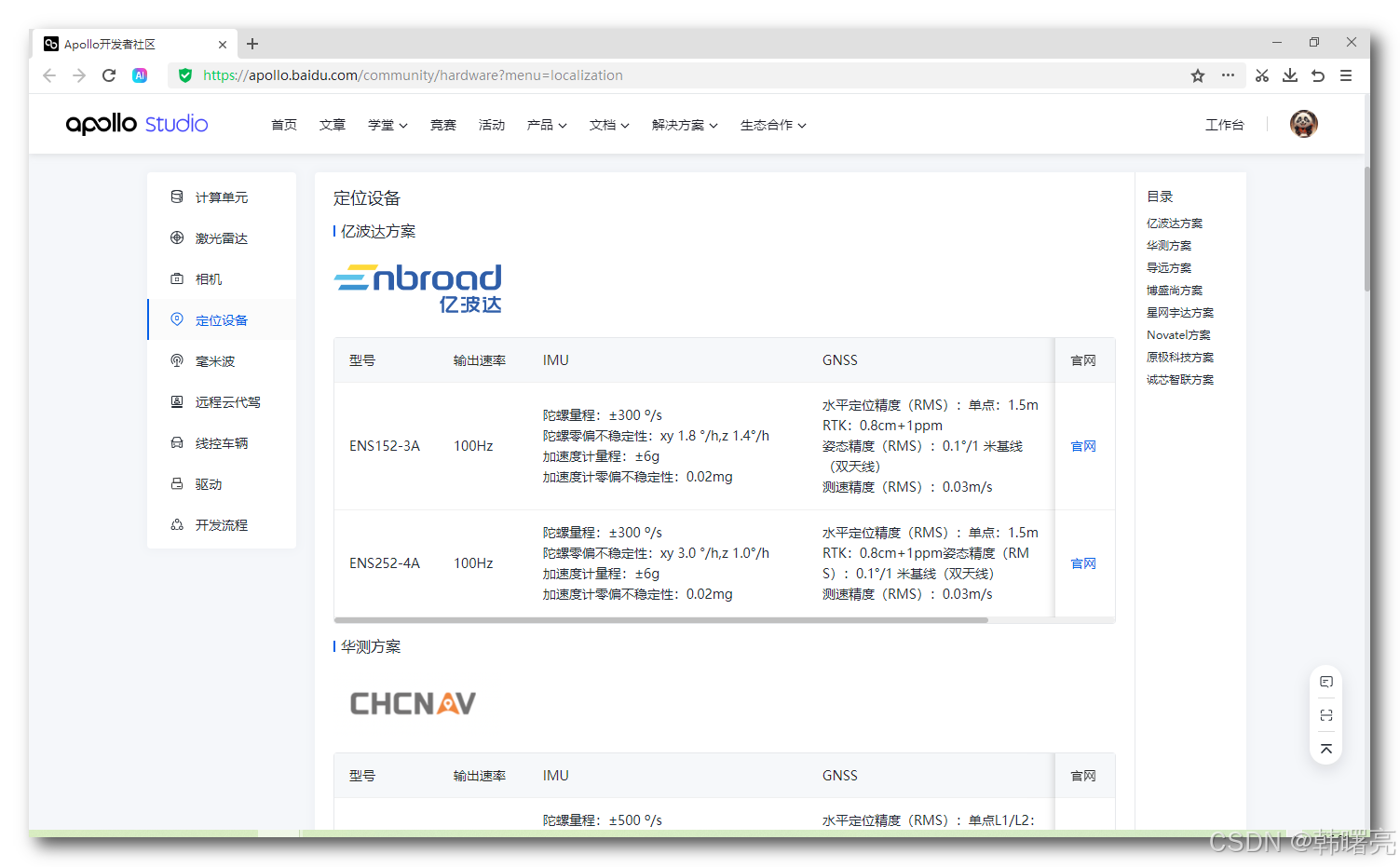Click the 华测方案 section heading
The height and width of the screenshot is (867, 1400).
tap(371, 646)
